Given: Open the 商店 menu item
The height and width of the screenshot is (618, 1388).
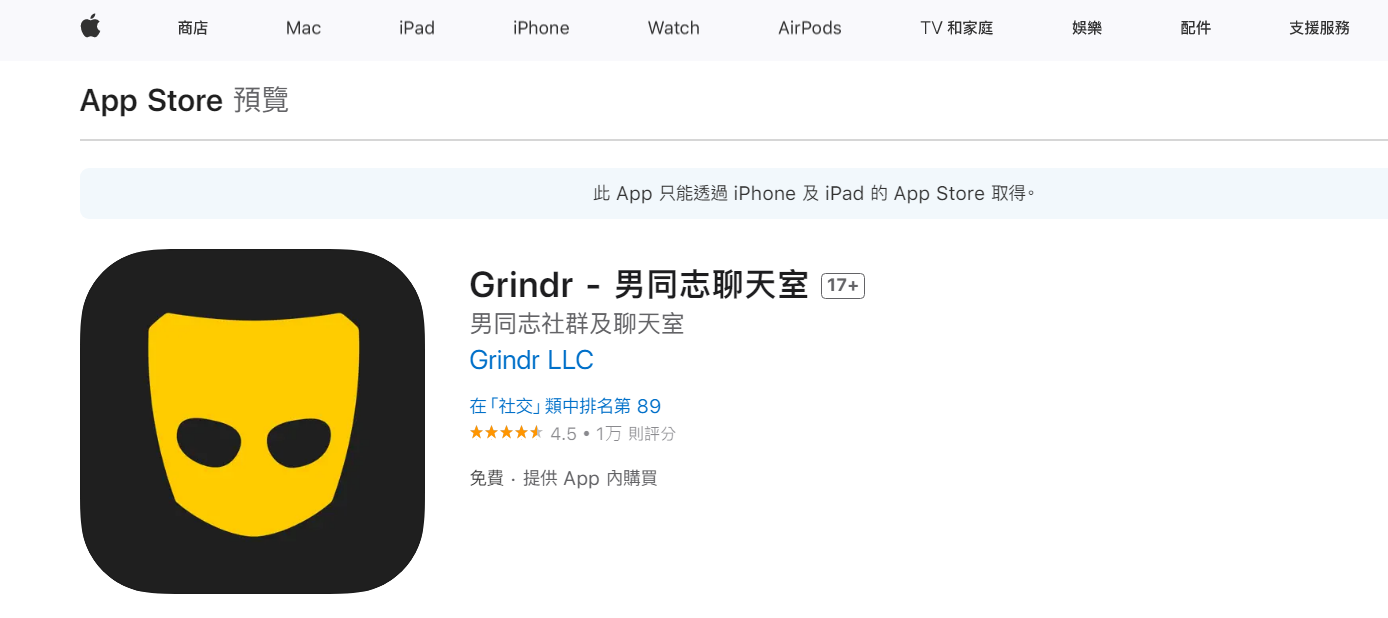Looking at the screenshot, I should coord(193,28).
